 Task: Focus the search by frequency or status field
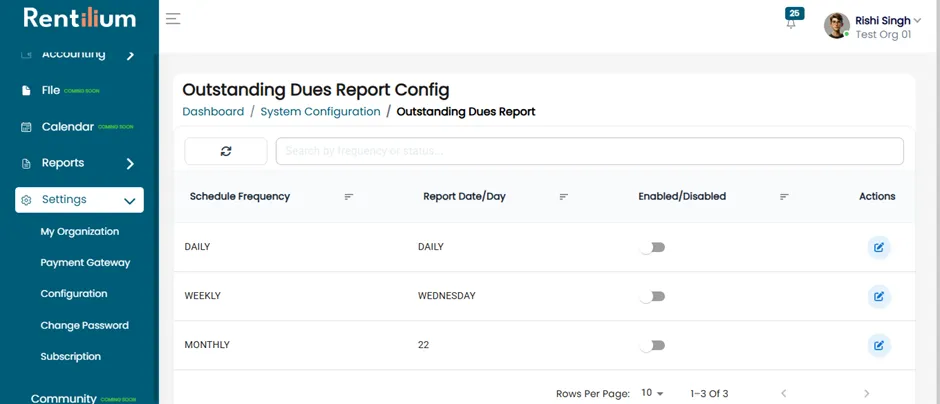(589, 151)
